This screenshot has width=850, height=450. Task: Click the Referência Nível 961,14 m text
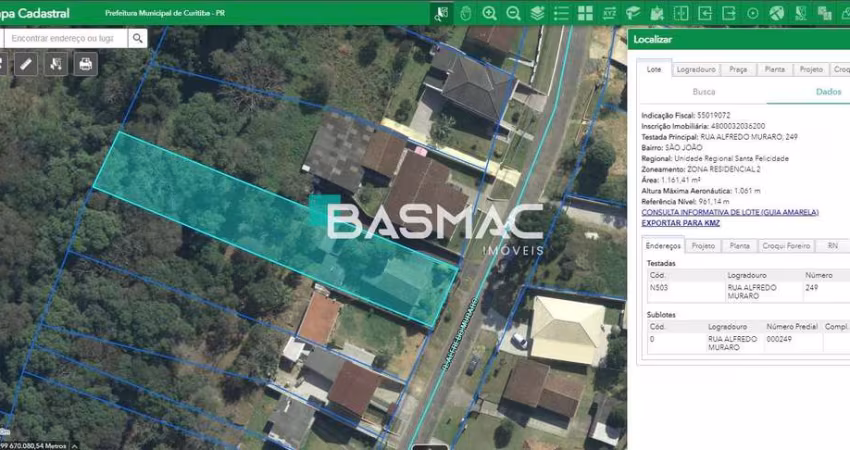tap(685, 201)
